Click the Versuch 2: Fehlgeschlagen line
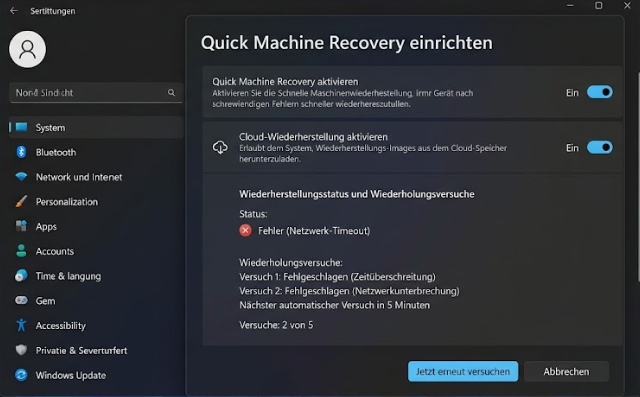This screenshot has width=640, height=397. pyautogui.click(x=349, y=291)
